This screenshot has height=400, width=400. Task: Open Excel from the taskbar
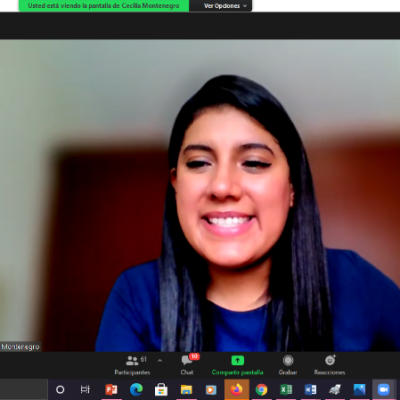(x=286, y=389)
